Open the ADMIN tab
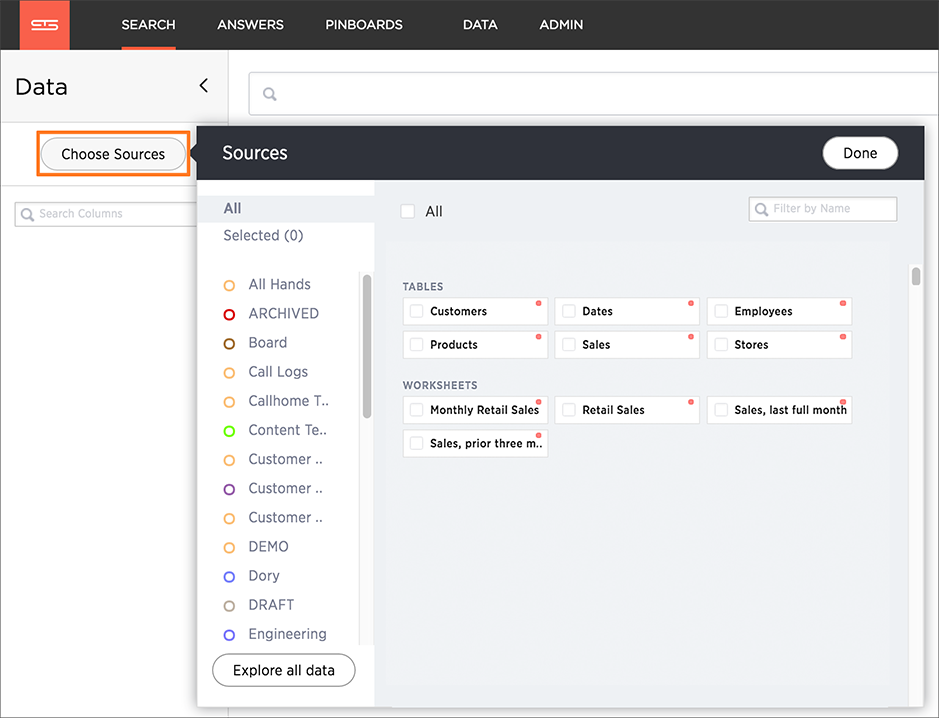Viewport: 939px width, 718px height. (561, 25)
